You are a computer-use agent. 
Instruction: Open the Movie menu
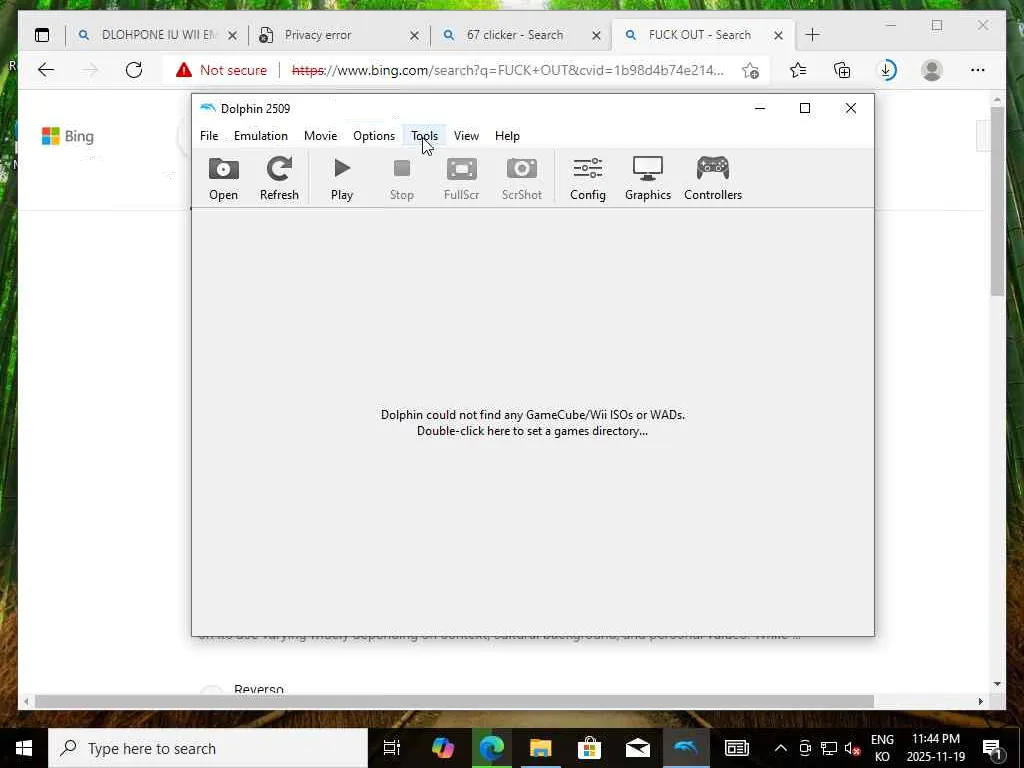(321, 136)
